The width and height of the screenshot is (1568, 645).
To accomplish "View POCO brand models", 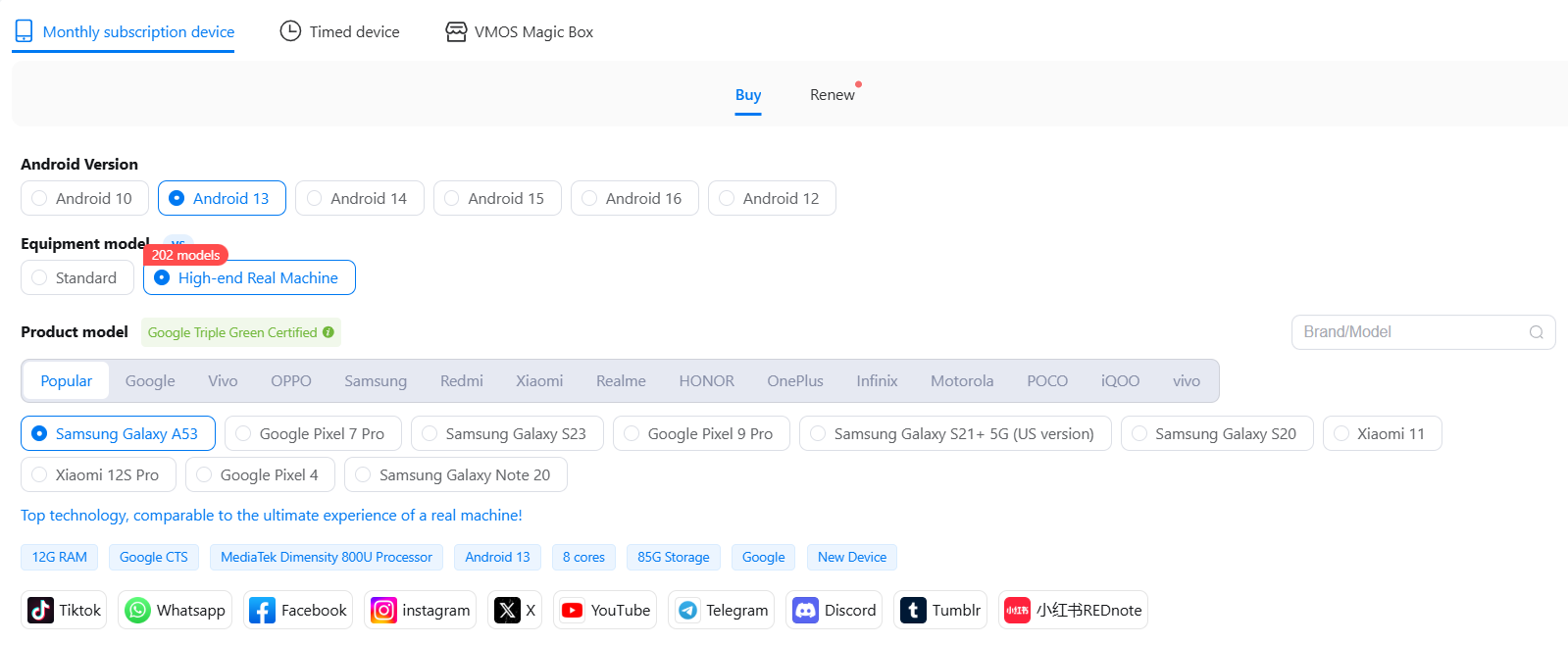I will click(x=1047, y=380).
